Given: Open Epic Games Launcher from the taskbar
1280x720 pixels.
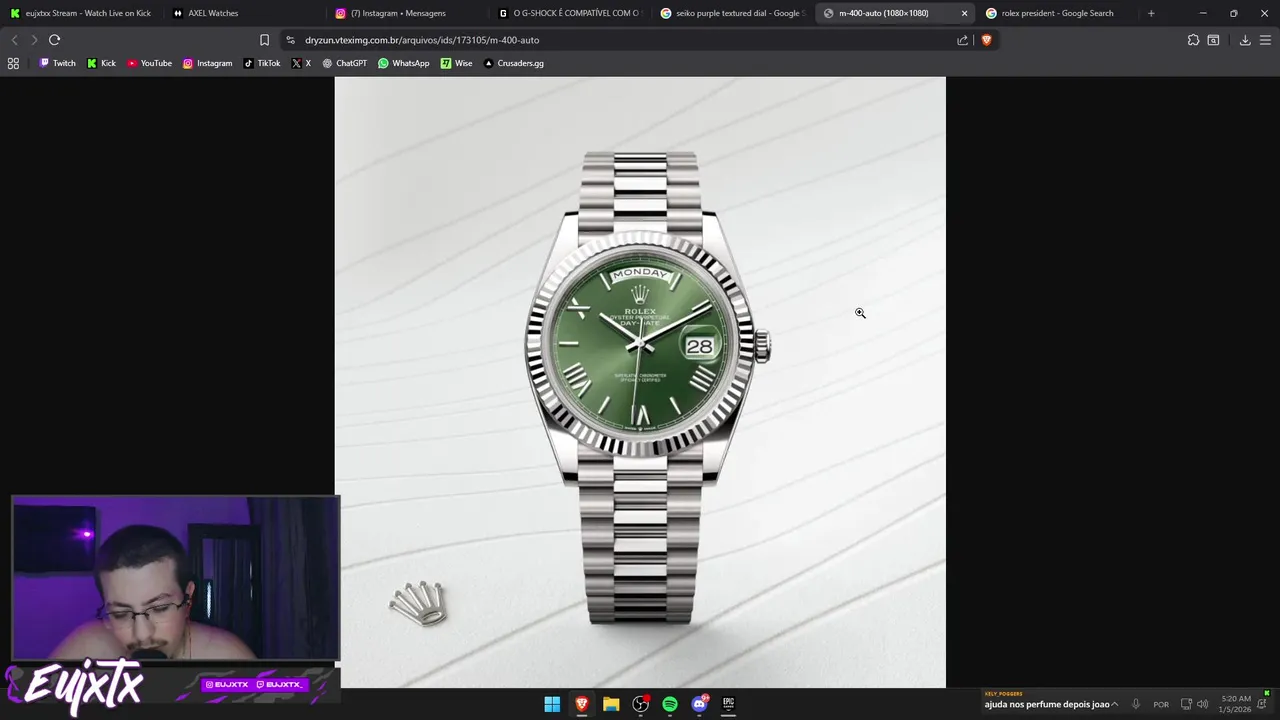Looking at the screenshot, I should 729,704.
